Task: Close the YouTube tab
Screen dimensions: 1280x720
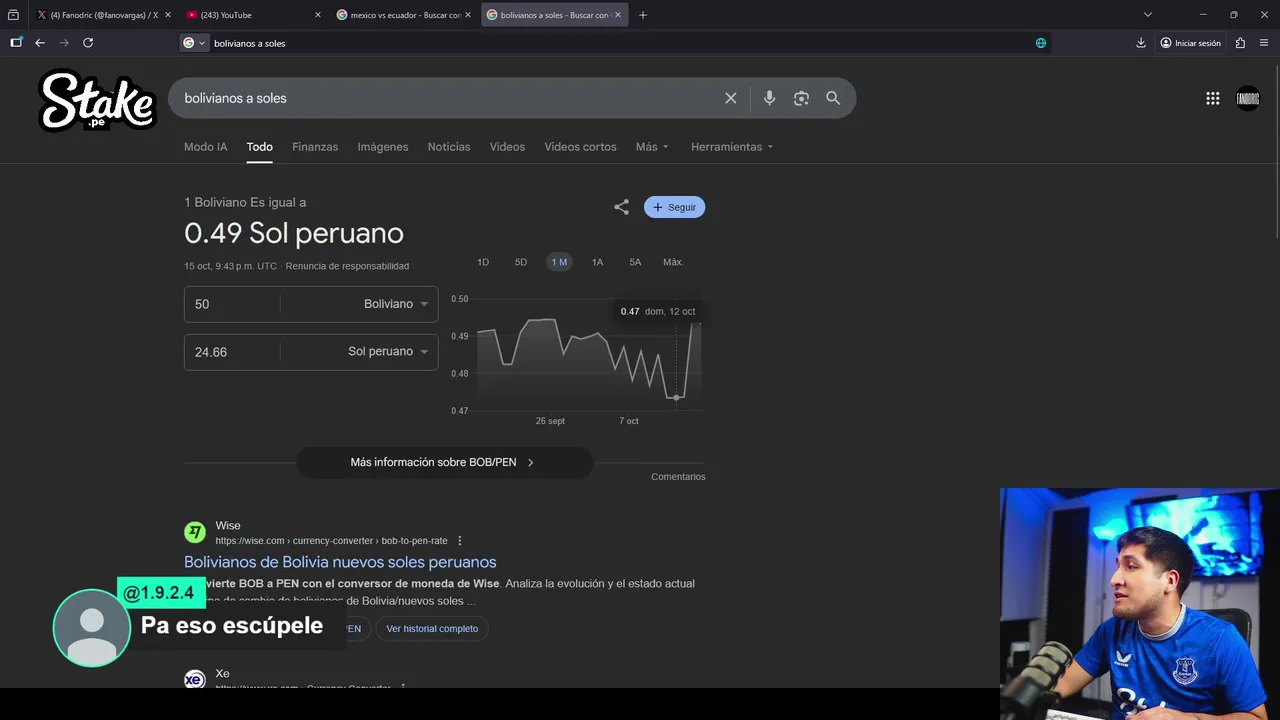Action: 318,15
